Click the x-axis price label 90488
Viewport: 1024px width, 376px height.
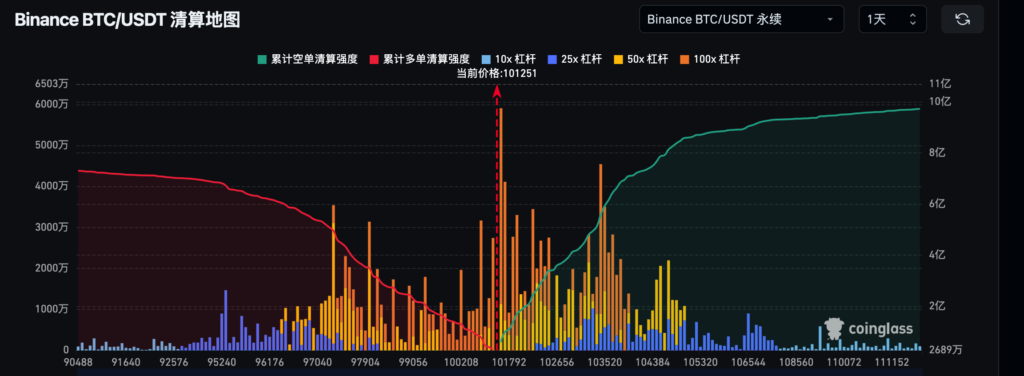77,362
